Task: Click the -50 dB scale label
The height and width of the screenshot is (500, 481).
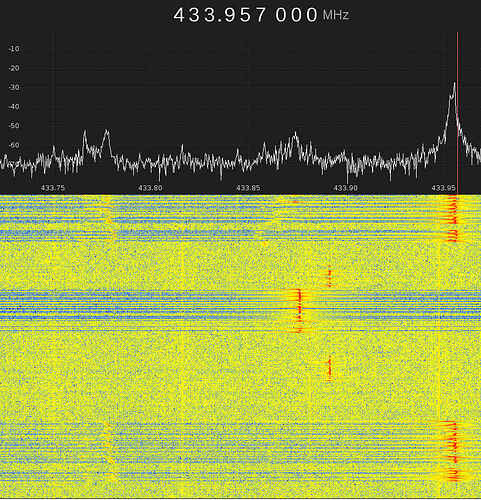Action: coord(14,126)
